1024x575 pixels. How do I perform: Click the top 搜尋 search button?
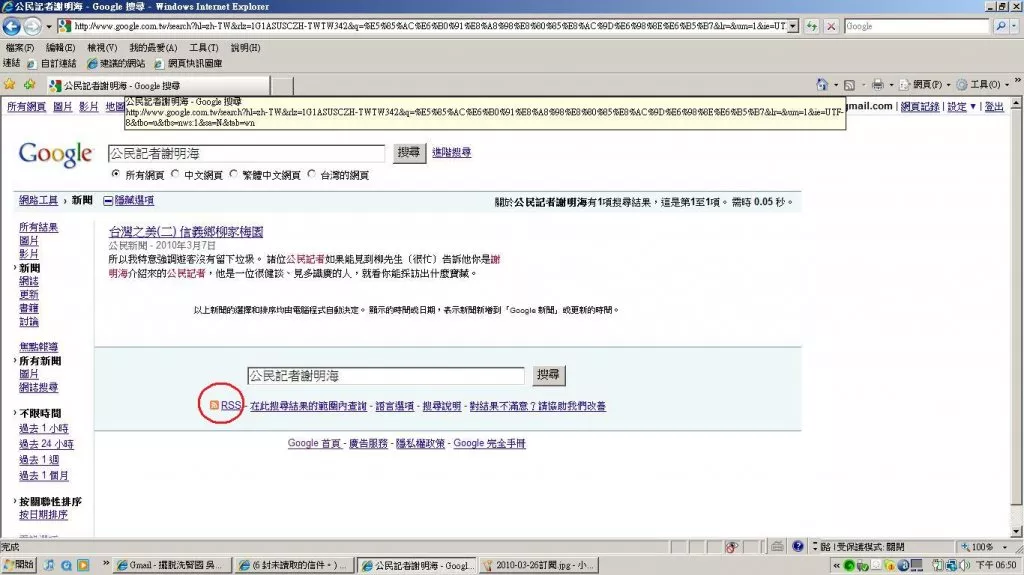tap(409, 153)
